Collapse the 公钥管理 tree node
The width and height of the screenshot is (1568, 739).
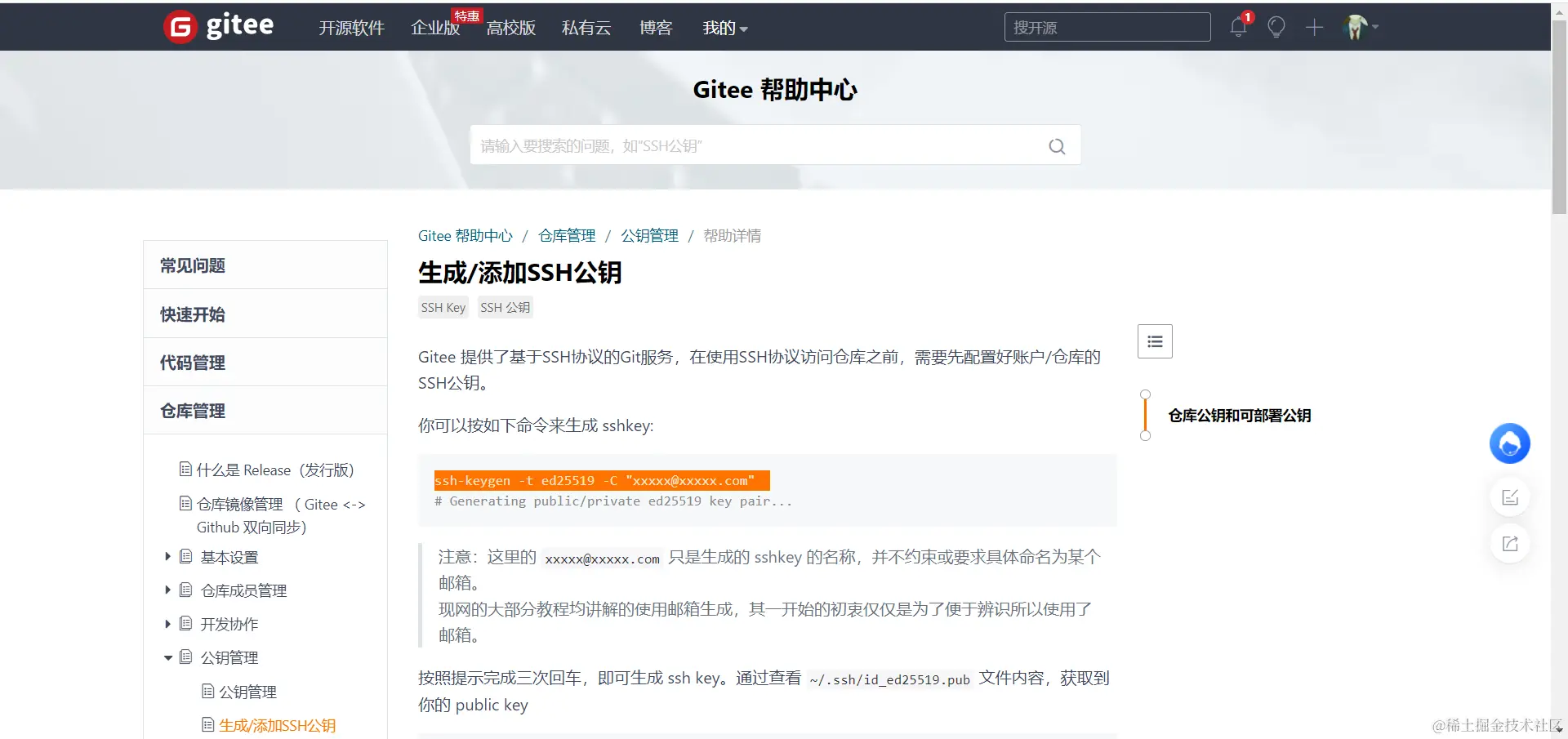(x=167, y=657)
